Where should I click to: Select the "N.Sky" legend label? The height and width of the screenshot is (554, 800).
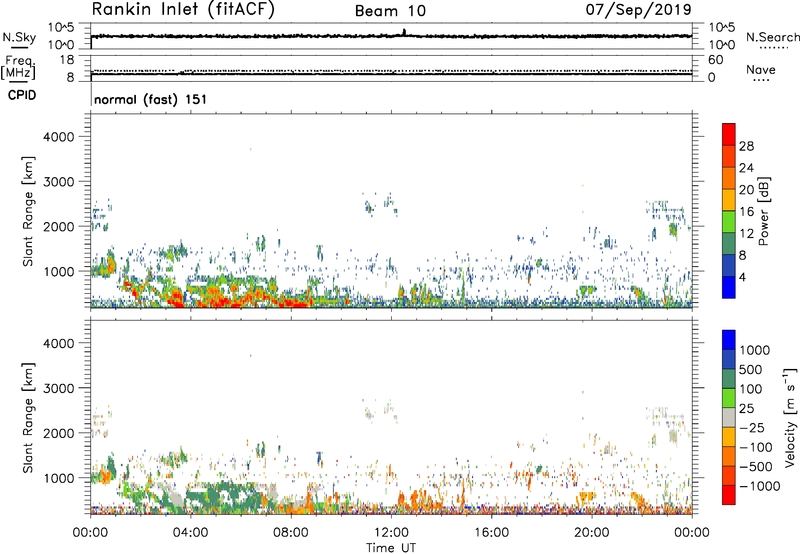[x=19, y=37]
